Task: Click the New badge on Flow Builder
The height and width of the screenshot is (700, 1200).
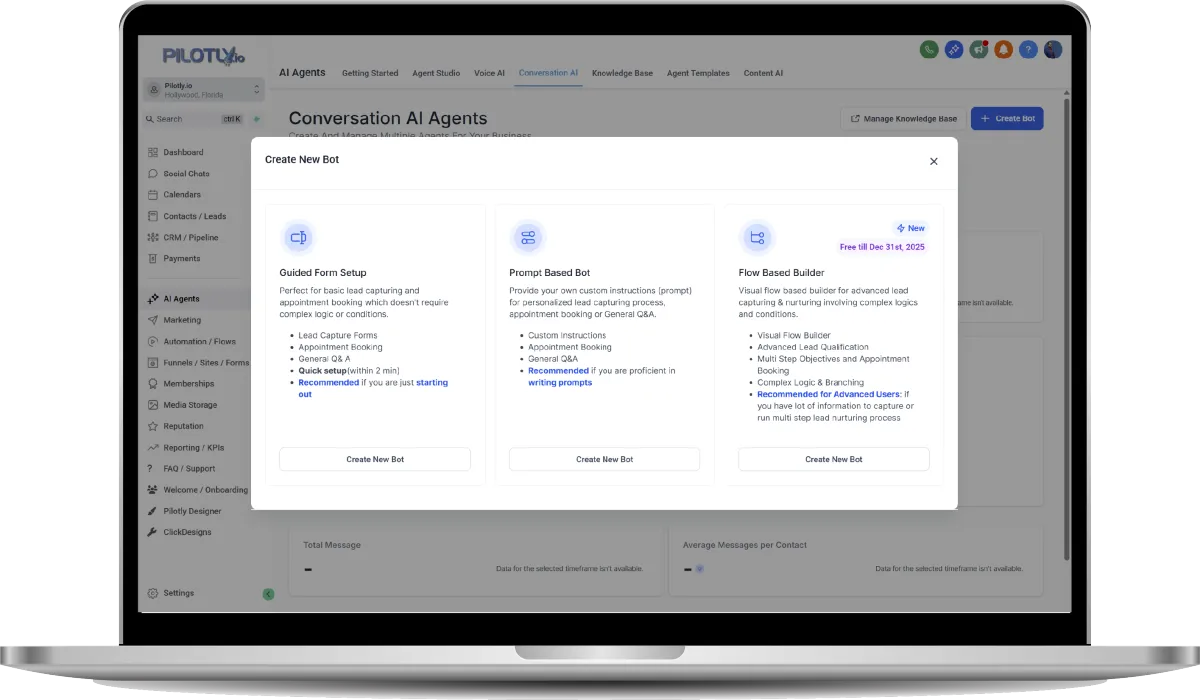Action: coord(911,228)
